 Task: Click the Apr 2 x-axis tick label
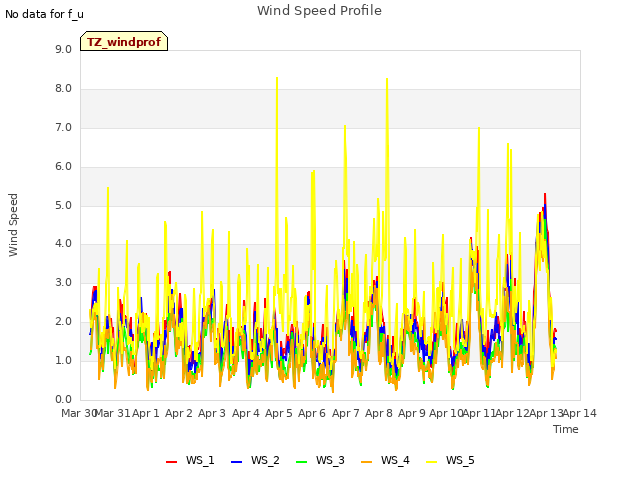(x=179, y=413)
